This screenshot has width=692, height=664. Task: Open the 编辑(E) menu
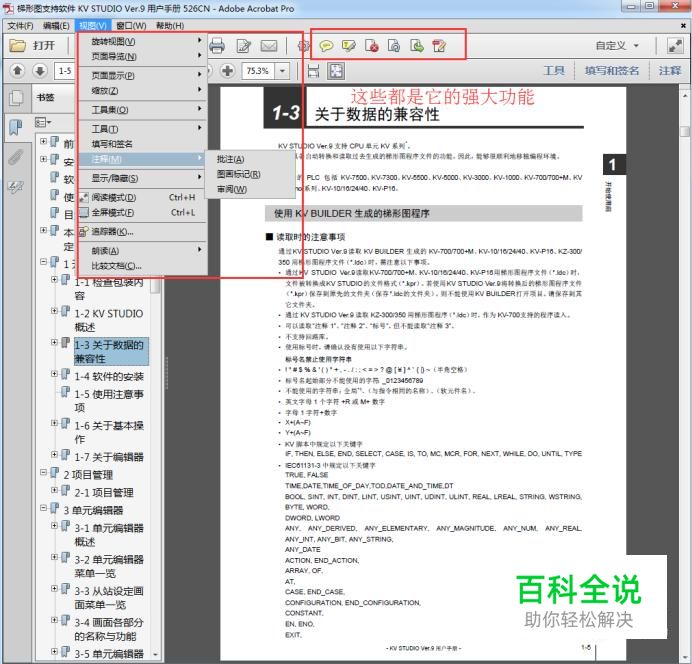point(56,26)
